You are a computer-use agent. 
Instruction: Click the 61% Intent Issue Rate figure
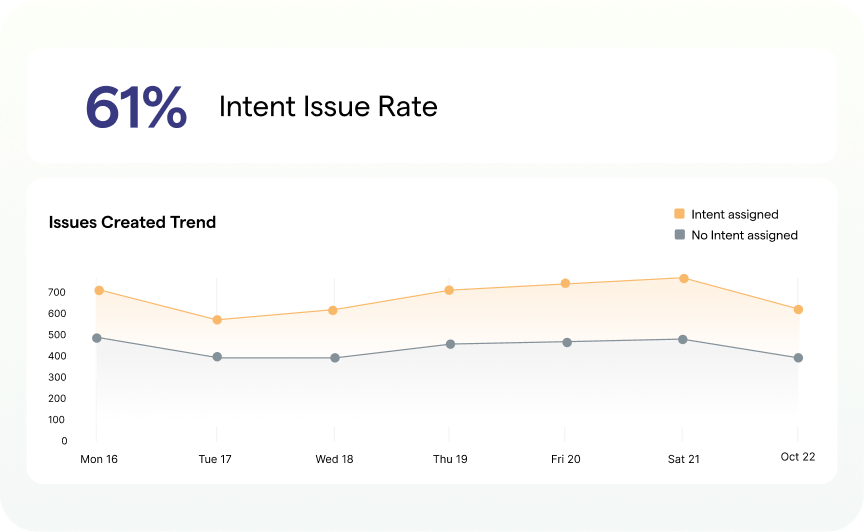(136, 107)
